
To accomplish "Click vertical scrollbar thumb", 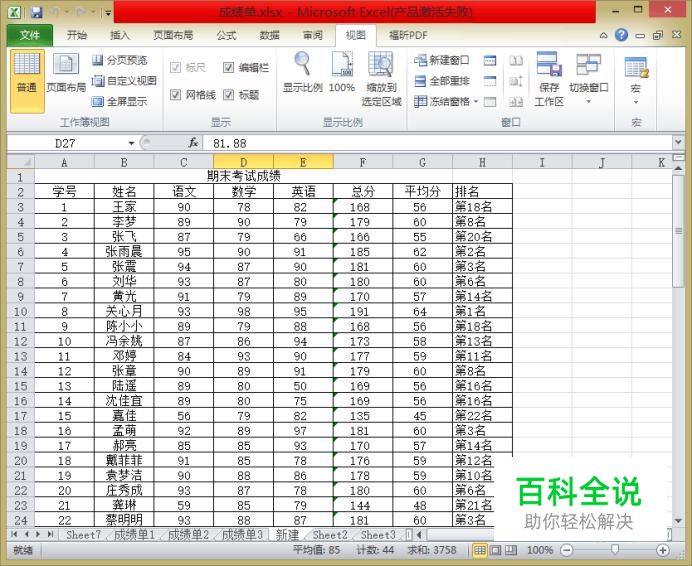I will [678, 231].
